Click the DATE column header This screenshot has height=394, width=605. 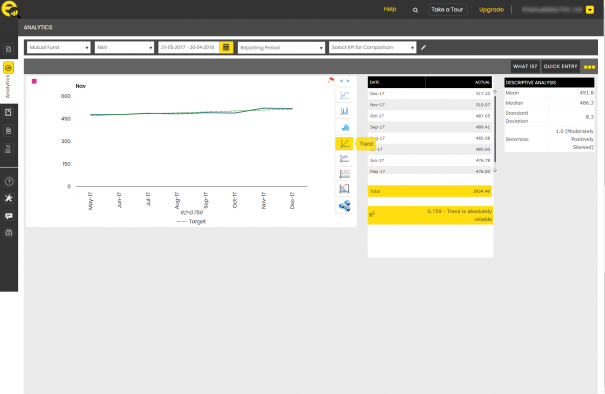tap(397, 82)
